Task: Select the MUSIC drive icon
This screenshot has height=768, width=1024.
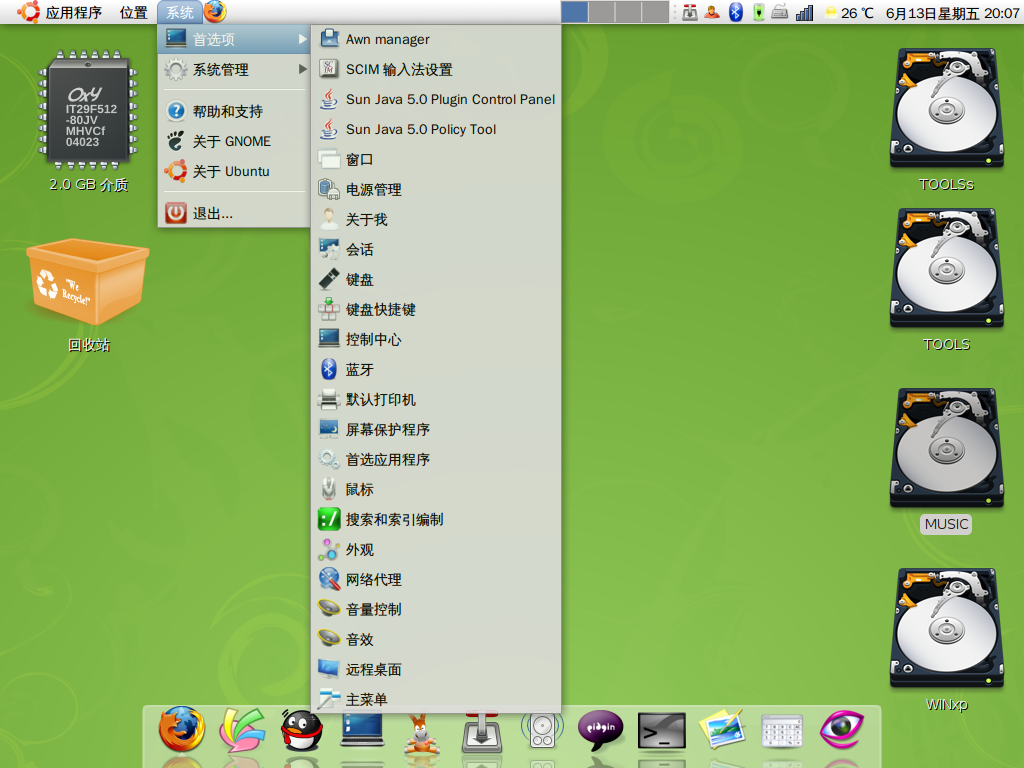Action: coord(946,460)
